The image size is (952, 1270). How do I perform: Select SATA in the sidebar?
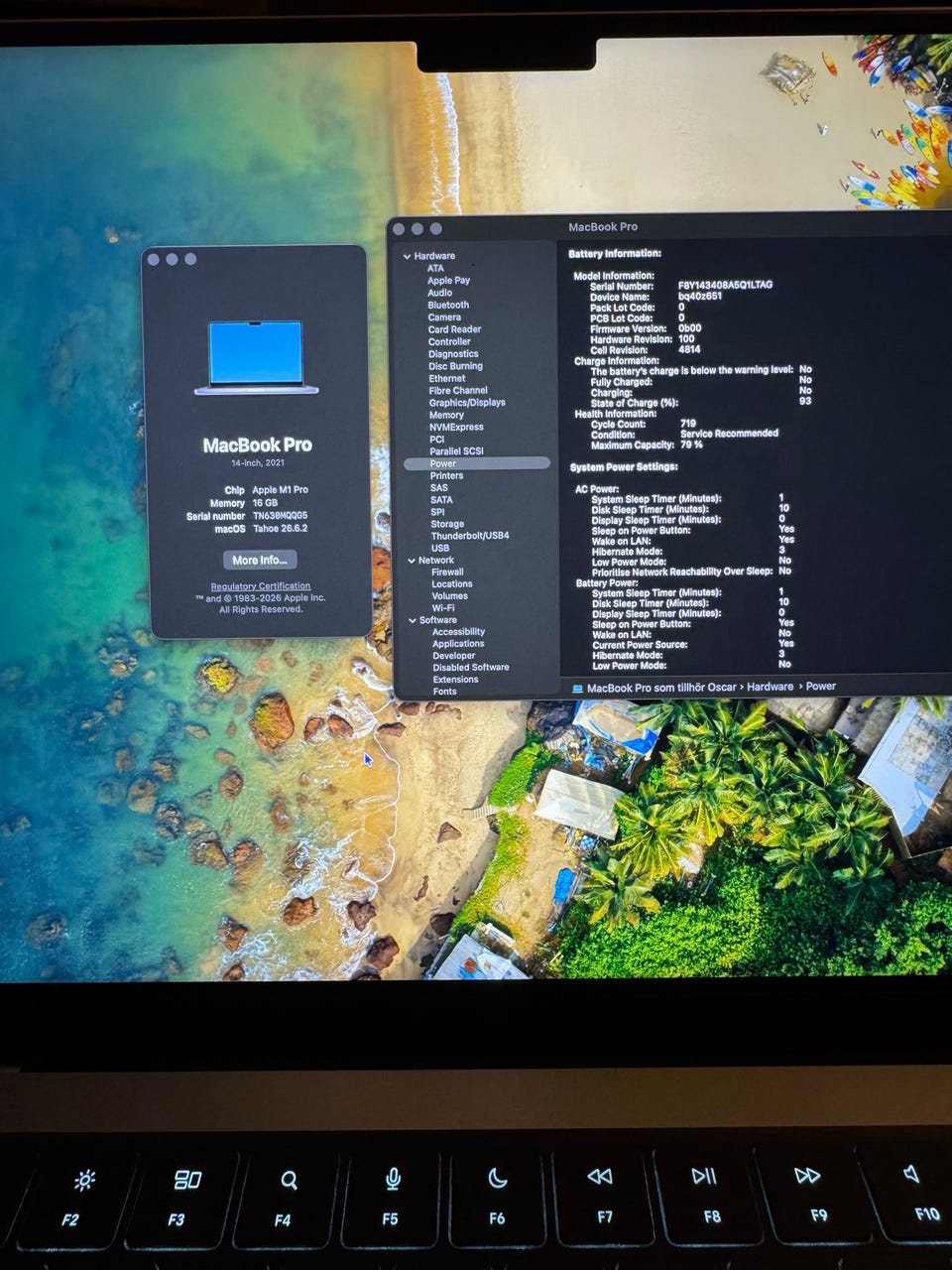tap(441, 500)
